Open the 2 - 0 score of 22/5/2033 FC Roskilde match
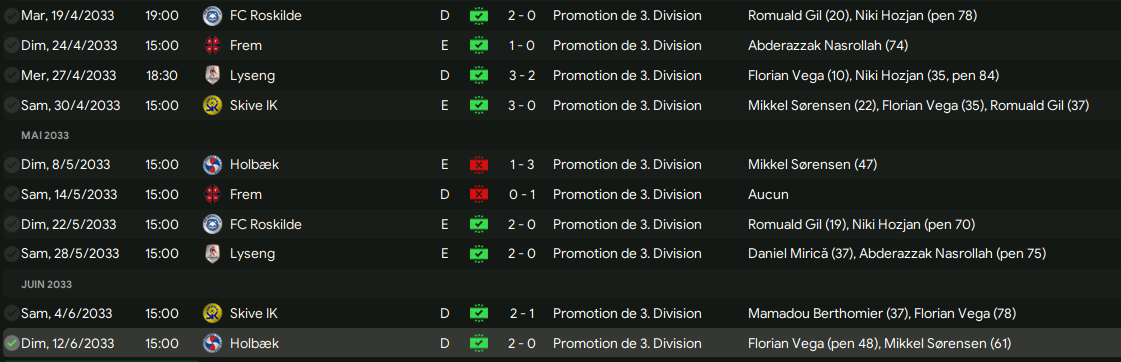1121x362 pixels. coord(523,225)
